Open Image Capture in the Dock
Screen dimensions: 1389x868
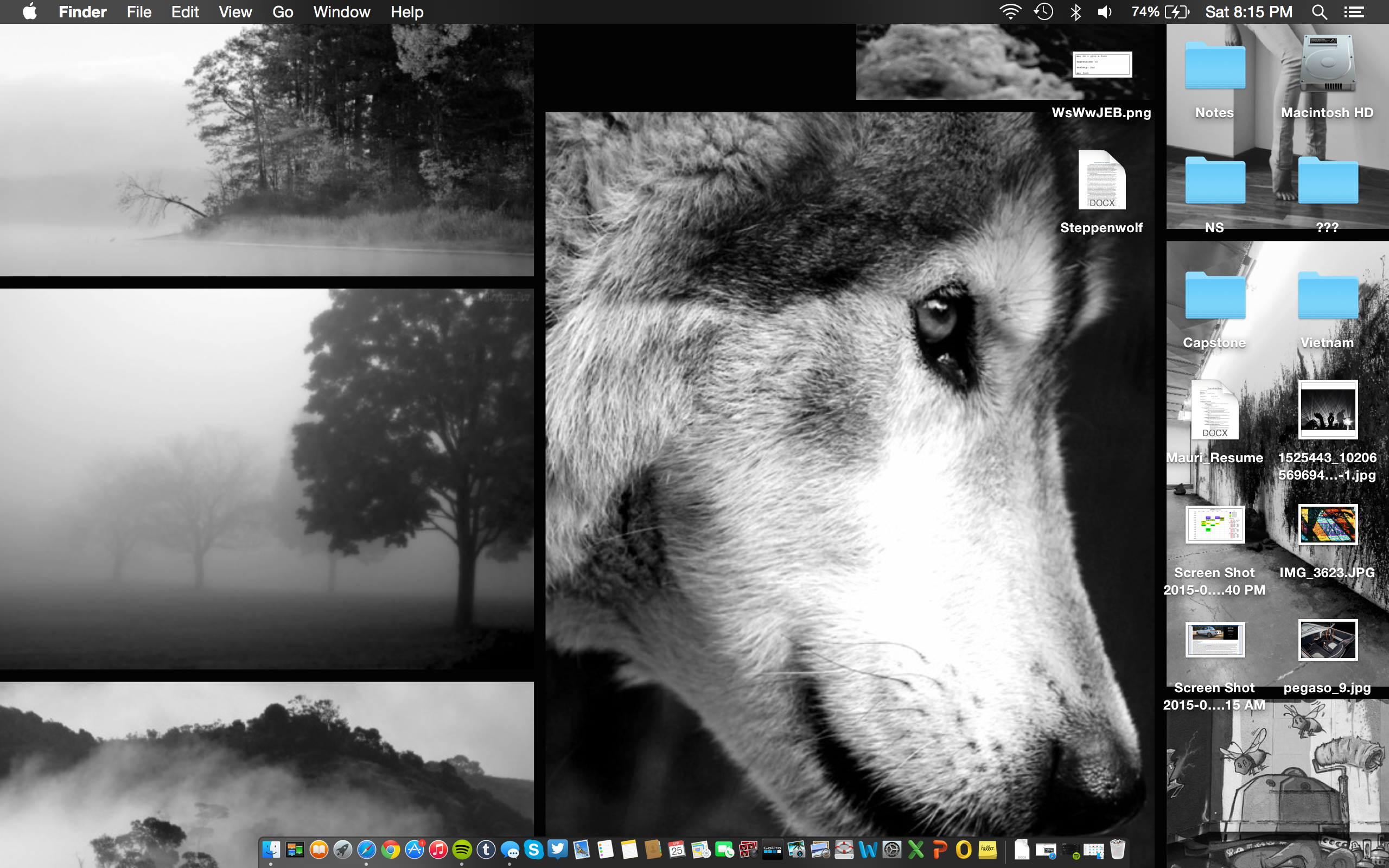(797, 849)
